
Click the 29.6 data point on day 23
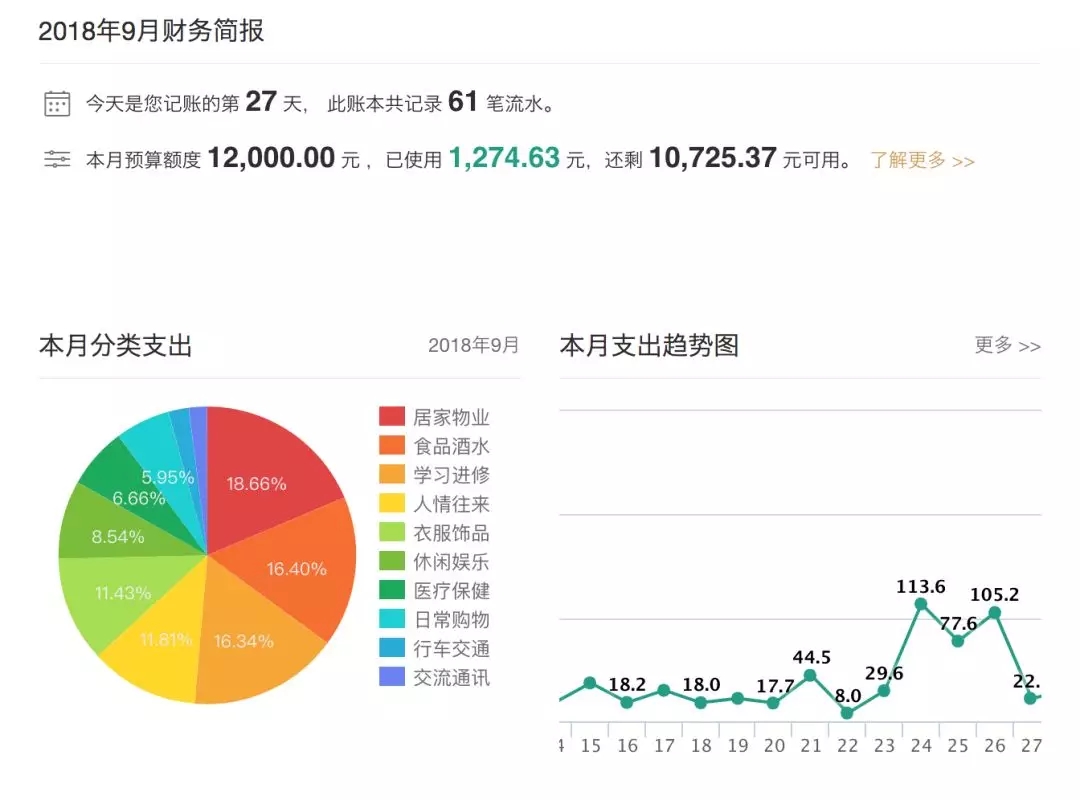coord(884,690)
